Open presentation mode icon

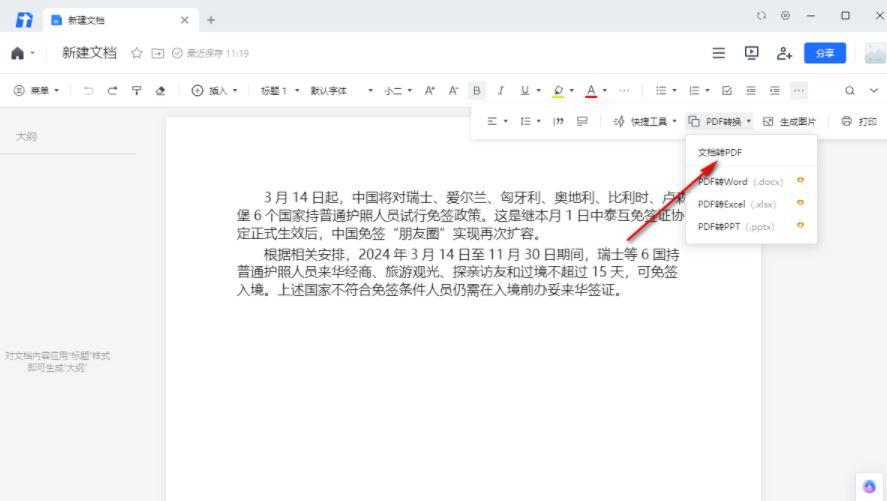pos(751,53)
